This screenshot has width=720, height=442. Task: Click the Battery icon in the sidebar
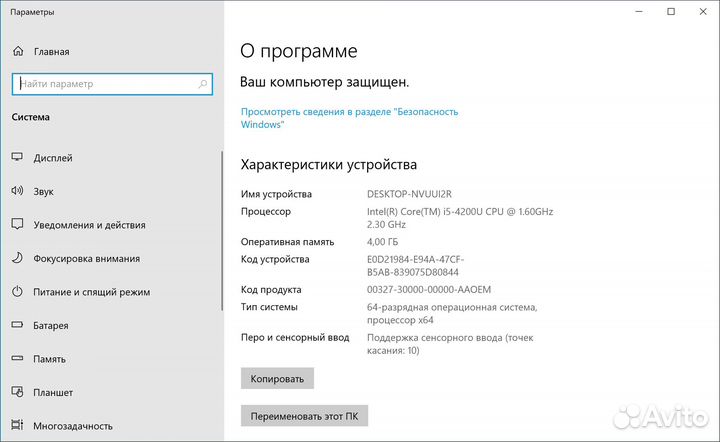pyautogui.click(x=17, y=326)
